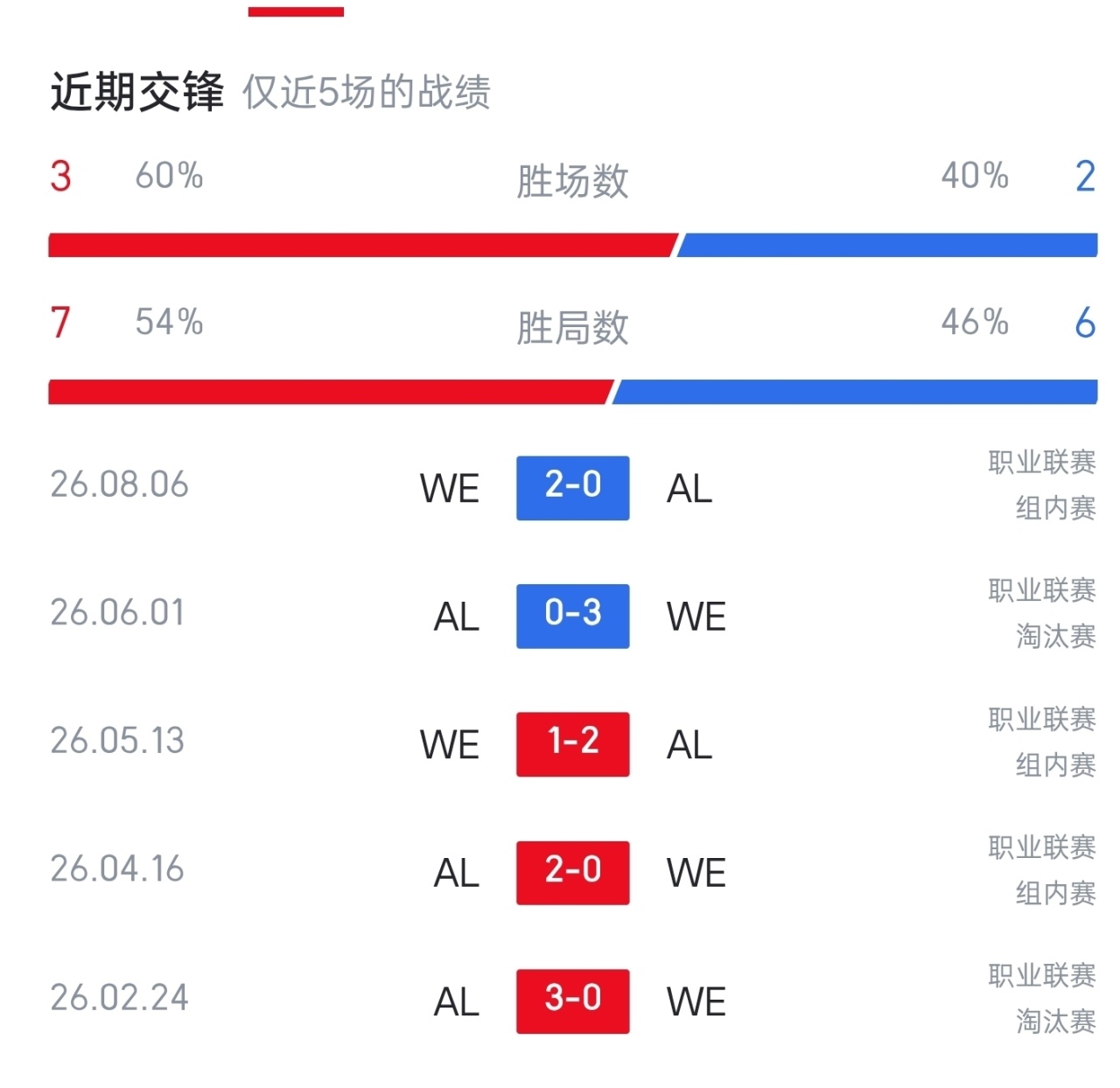Tap the subtitle 仅近5场的战绩

[x=367, y=92]
